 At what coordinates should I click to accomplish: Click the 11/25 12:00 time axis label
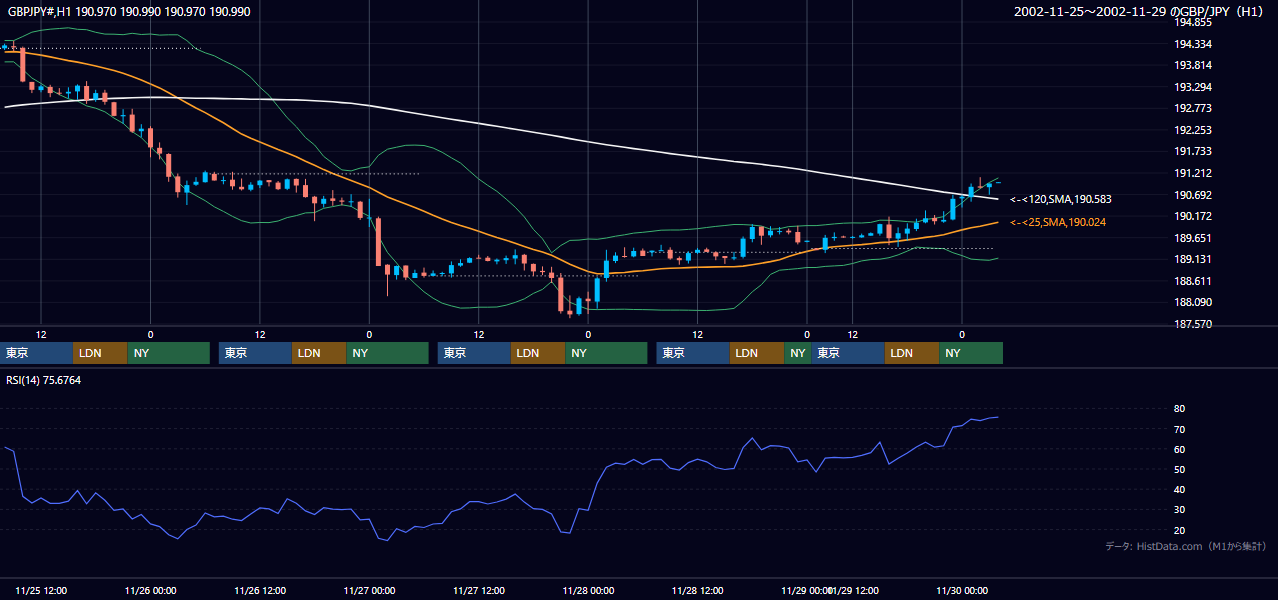(41, 590)
